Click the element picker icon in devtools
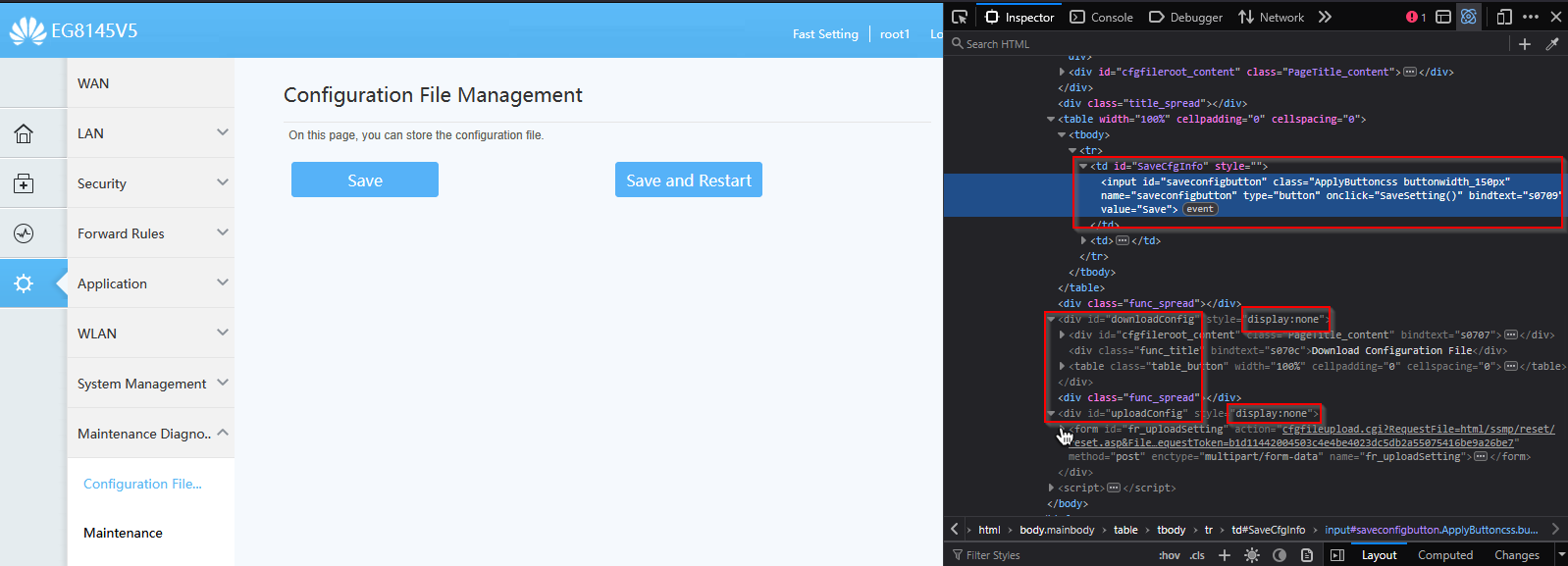Screen dimensions: 1568x566 pyautogui.click(x=960, y=17)
